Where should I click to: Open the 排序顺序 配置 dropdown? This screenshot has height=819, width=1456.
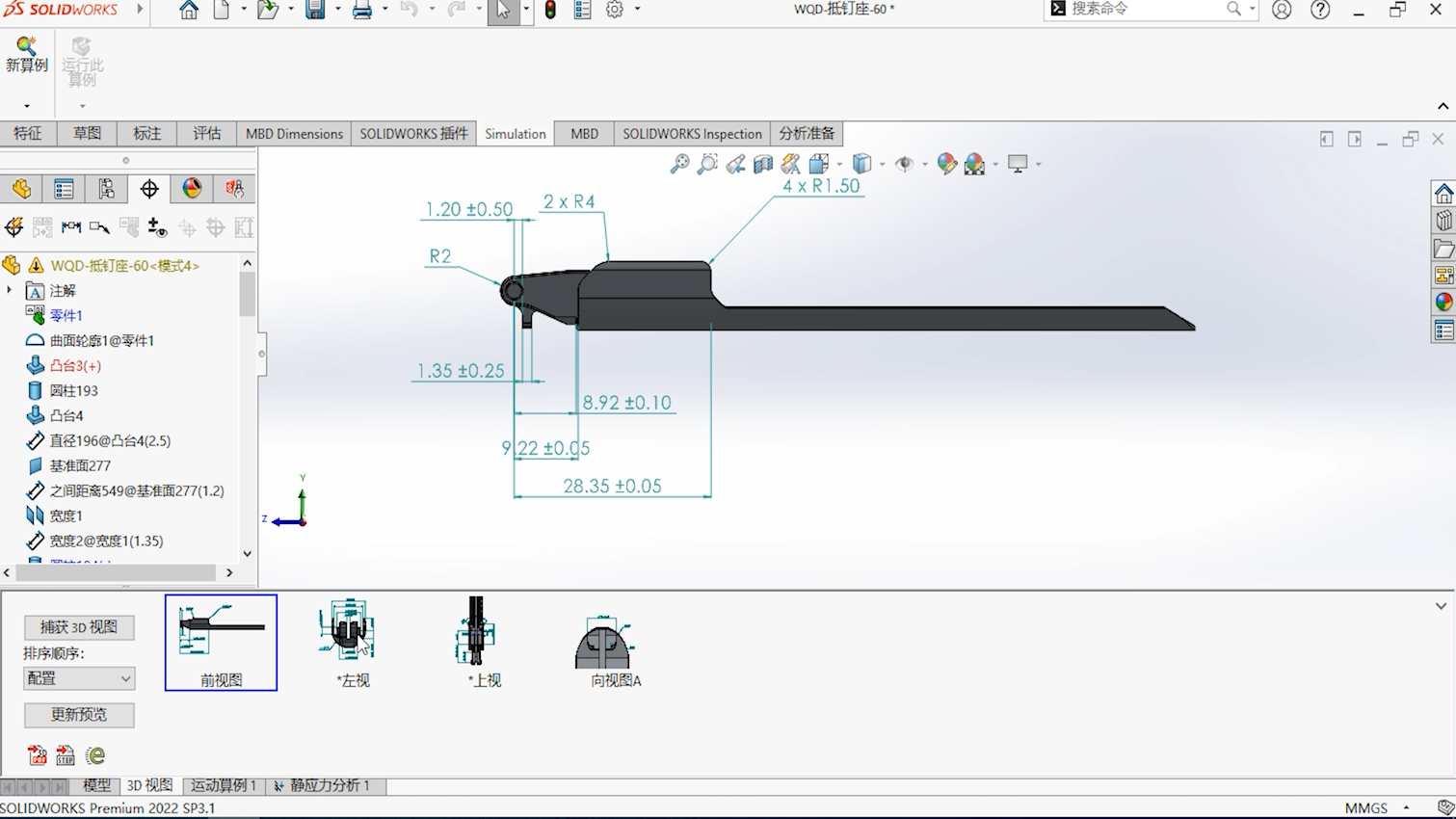[x=79, y=678]
